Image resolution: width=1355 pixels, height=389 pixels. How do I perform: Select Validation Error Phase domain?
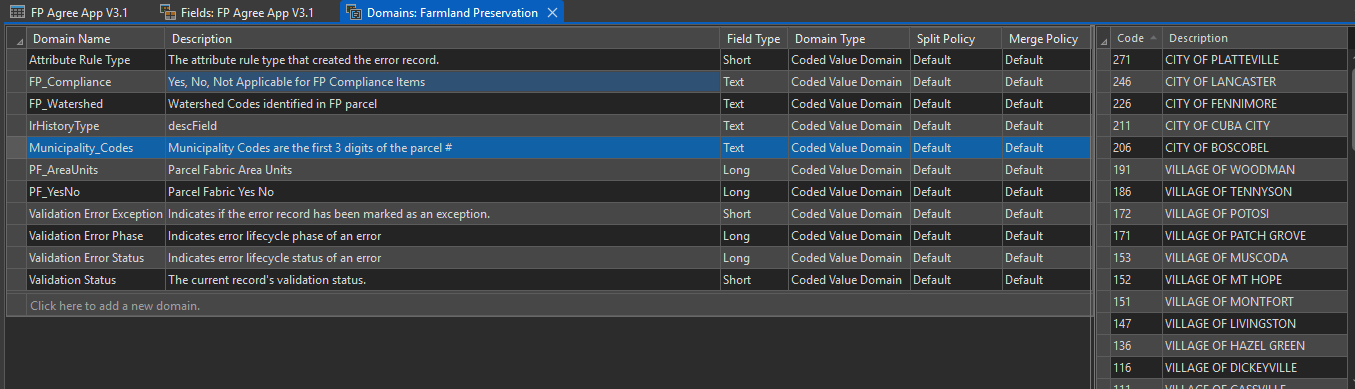tap(95, 236)
